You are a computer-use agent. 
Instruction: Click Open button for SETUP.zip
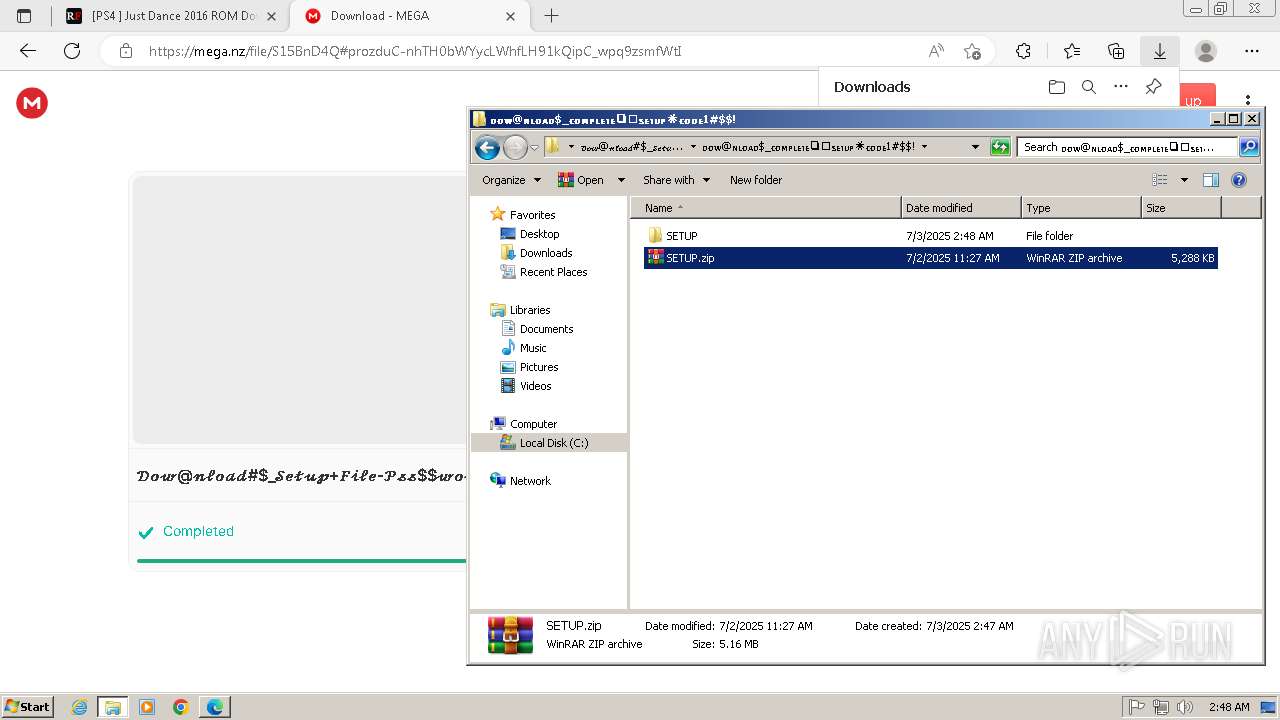pos(582,180)
